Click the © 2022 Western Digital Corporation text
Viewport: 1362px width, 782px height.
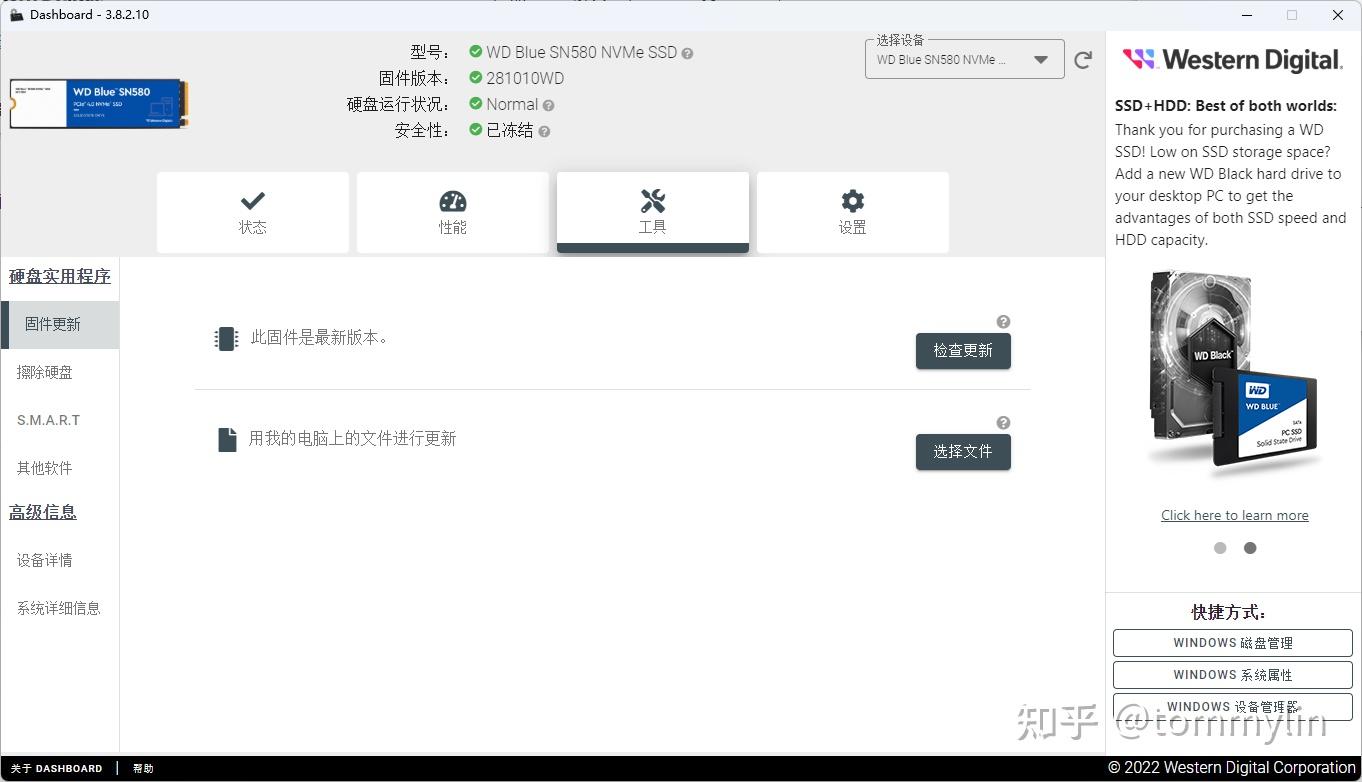[1232, 768]
